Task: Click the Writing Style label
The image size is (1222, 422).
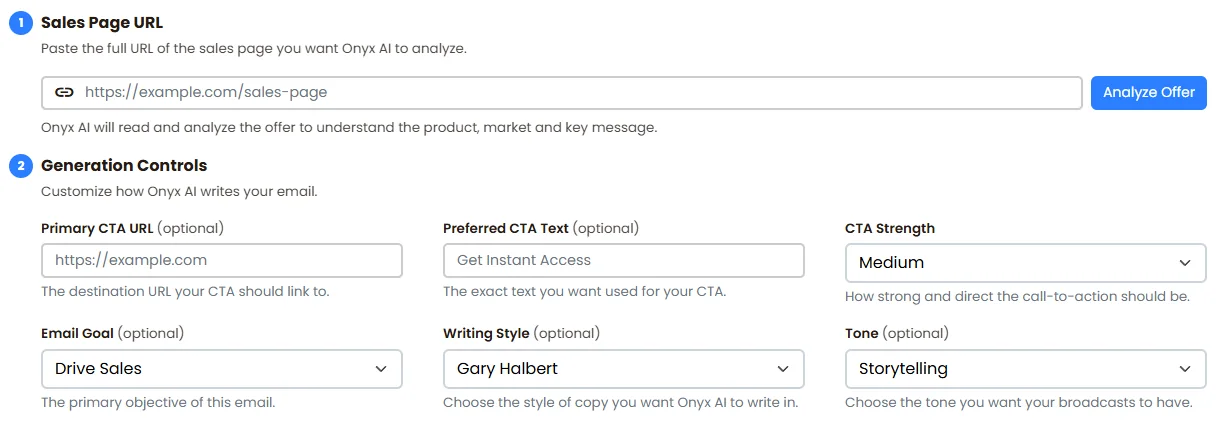Action: point(486,333)
